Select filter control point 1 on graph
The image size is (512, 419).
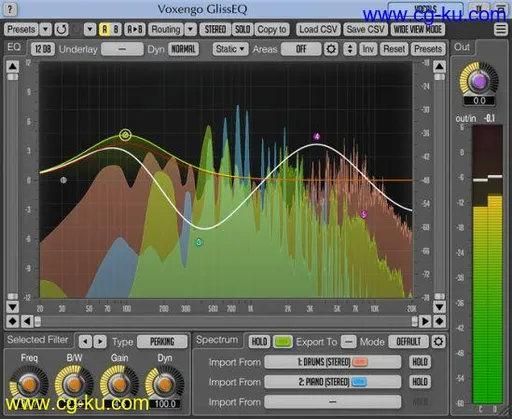[63, 180]
